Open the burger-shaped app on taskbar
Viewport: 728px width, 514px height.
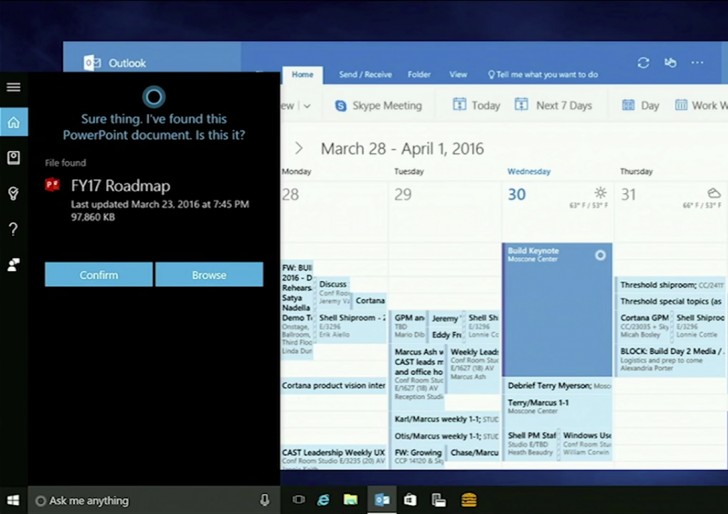[x=469, y=500]
